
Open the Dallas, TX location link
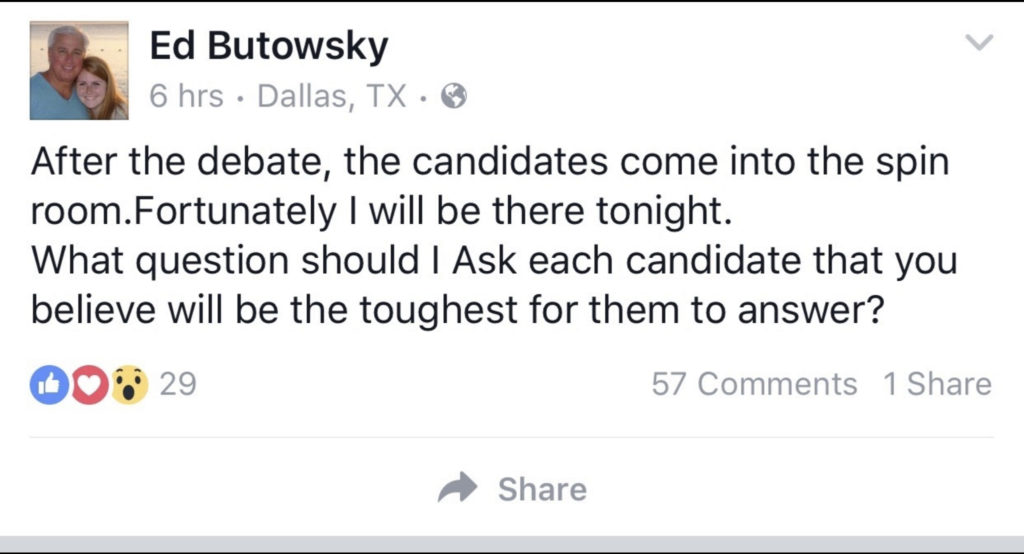[332, 97]
